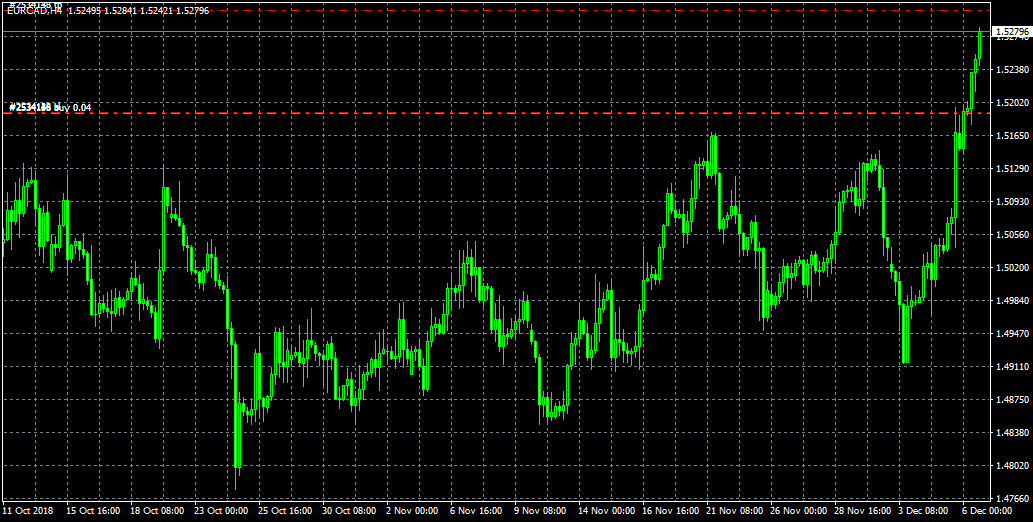Viewport: 1033px width, 522px height.
Task: Click the 11 Oct 2018 date label
Action: pyautogui.click(x=29, y=510)
